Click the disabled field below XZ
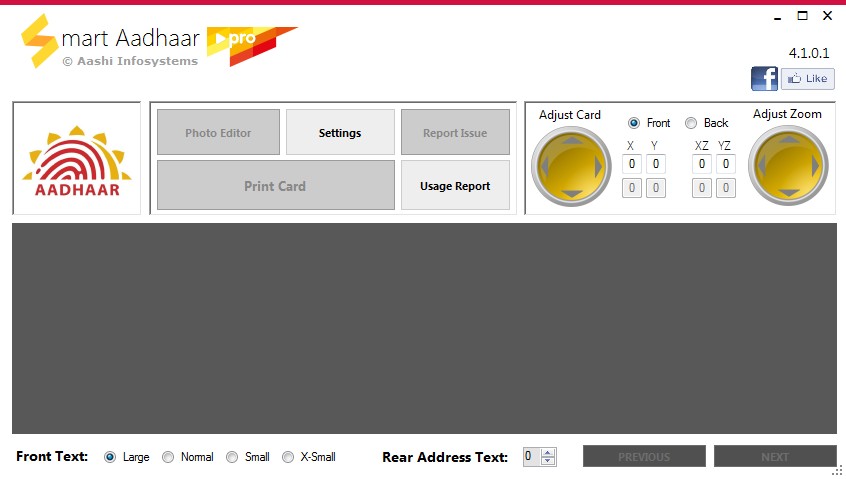Image resolution: width=846 pixels, height=479 pixels. pyautogui.click(x=701, y=188)
